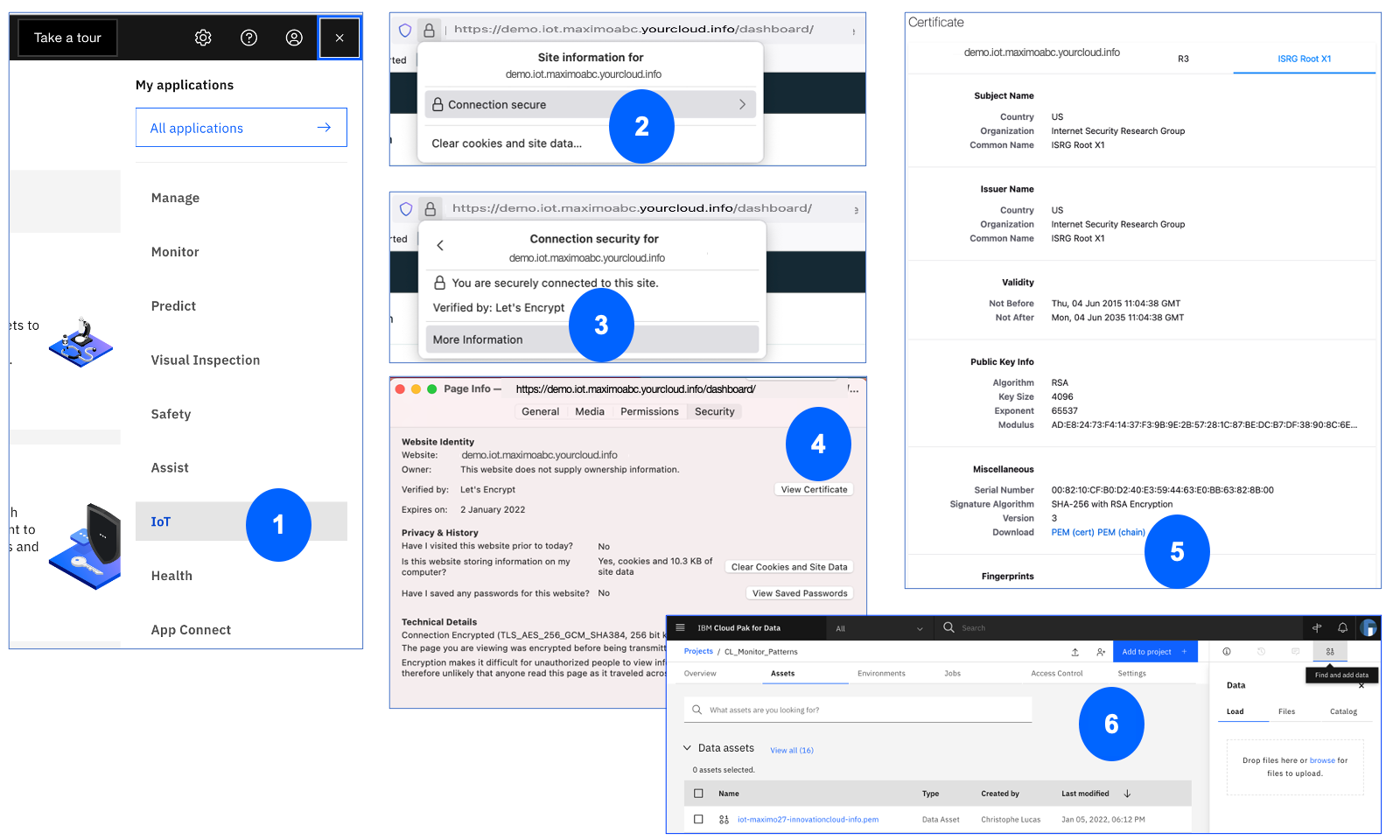This screenshot has height=840, width=1400.
Task: Switch to Media tab in Page Info
Action: (x=590, y=411)
